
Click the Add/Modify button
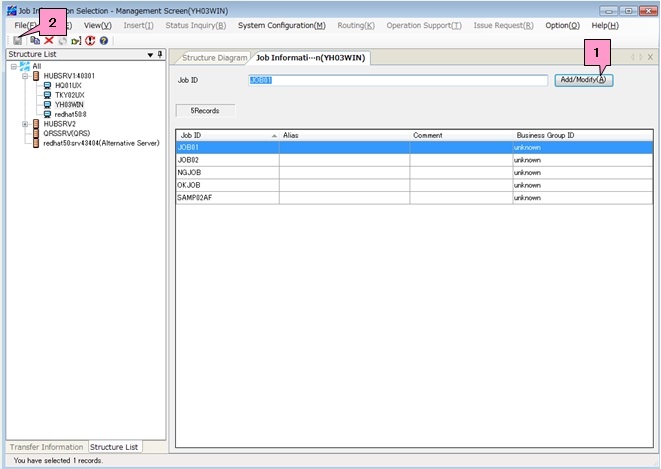583,80
